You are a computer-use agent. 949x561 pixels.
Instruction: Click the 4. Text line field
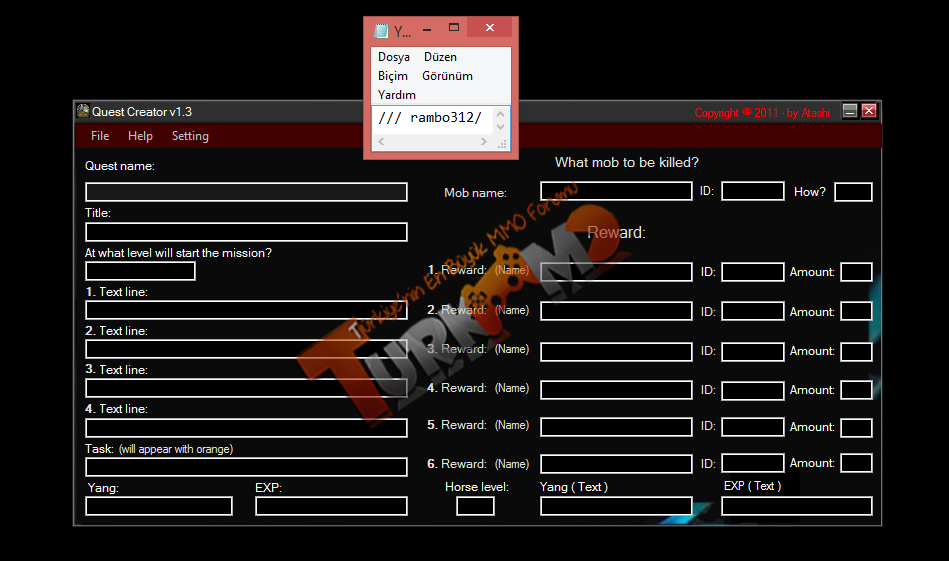coord(246,428)
